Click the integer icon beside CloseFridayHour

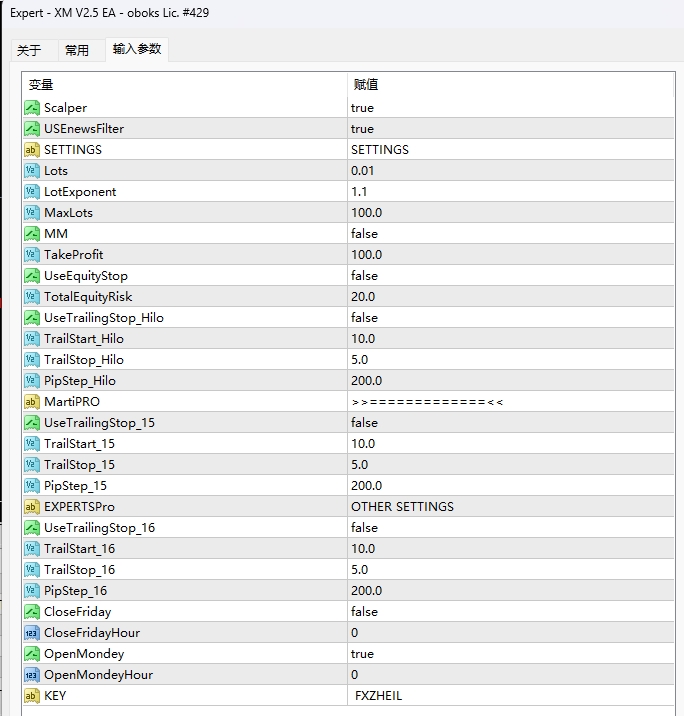tap(32, 633)
